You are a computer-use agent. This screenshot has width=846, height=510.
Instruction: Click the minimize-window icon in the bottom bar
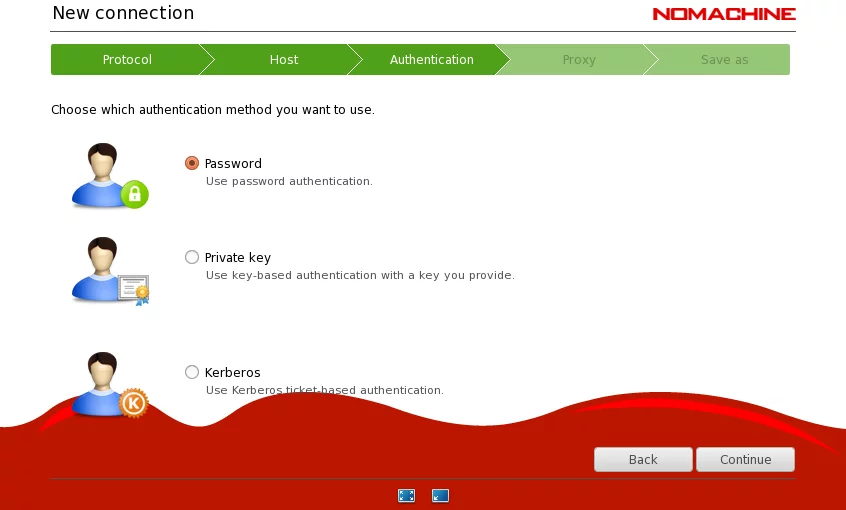[440, 495]
